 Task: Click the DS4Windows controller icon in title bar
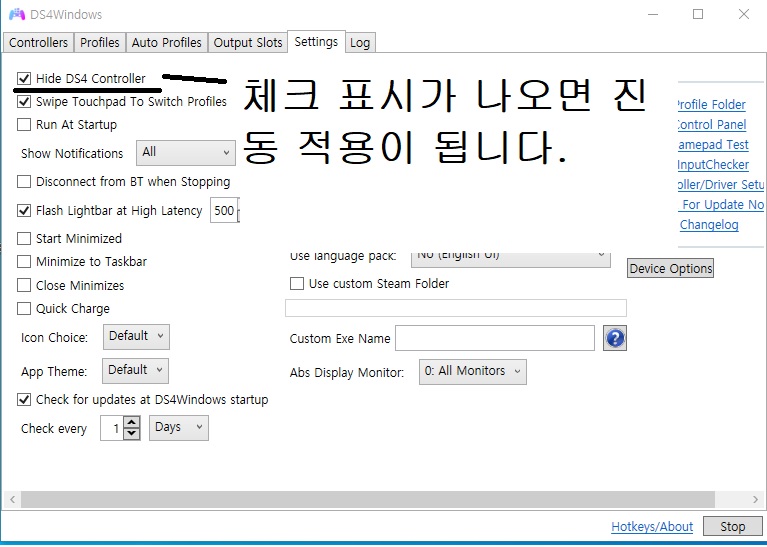click(x=17, y=14)
